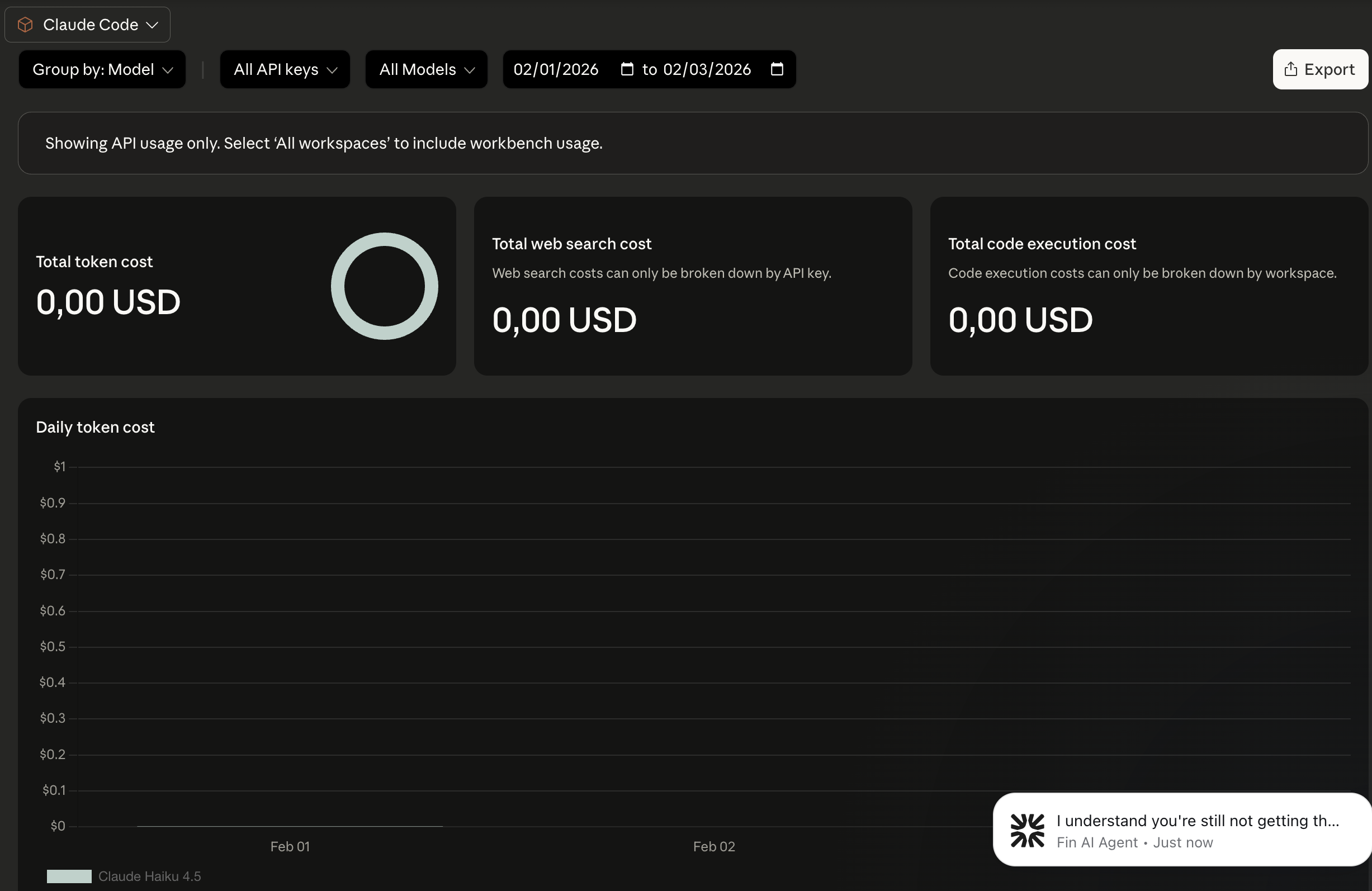Expand the Group by: Model dropdown

click(x=102, y=69)
